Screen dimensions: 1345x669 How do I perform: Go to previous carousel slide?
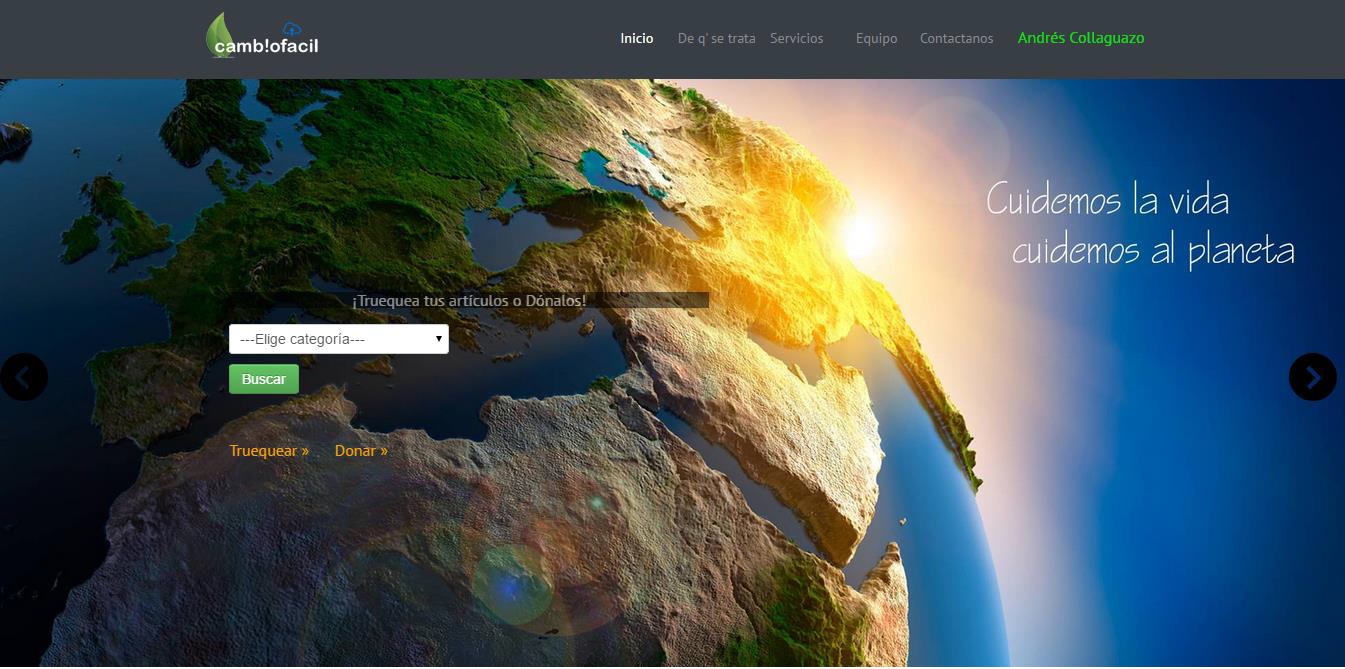pyautogui.click(x=24, y=377)
